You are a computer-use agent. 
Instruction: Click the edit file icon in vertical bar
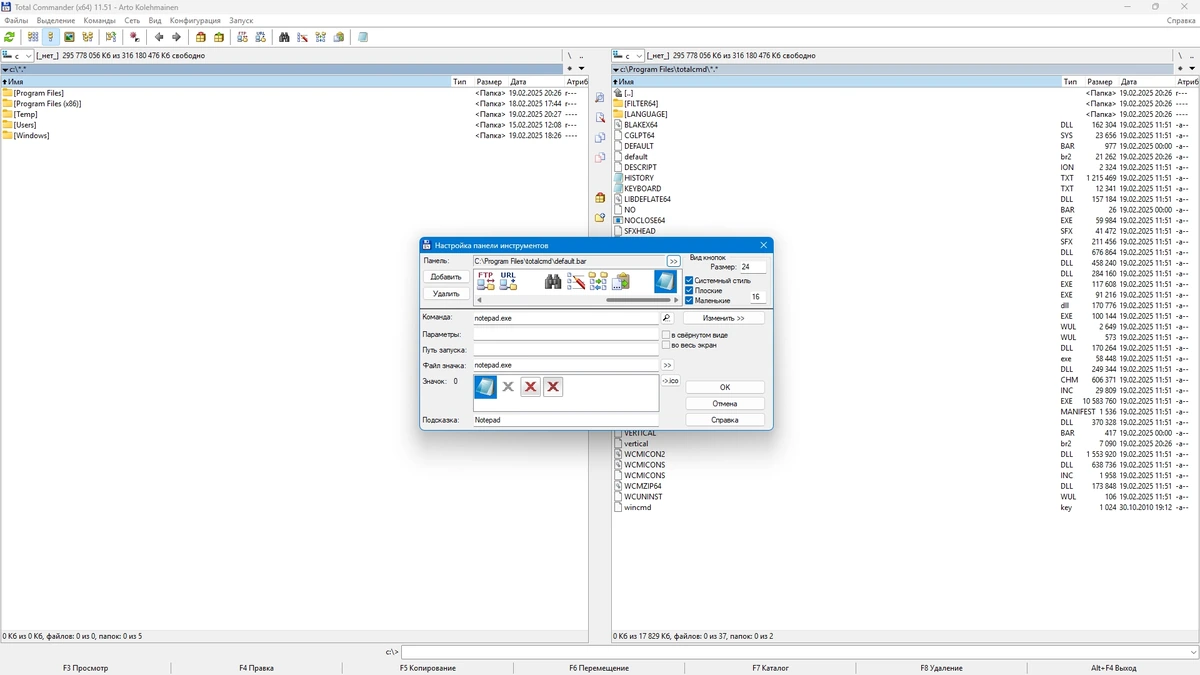(600, 117)
